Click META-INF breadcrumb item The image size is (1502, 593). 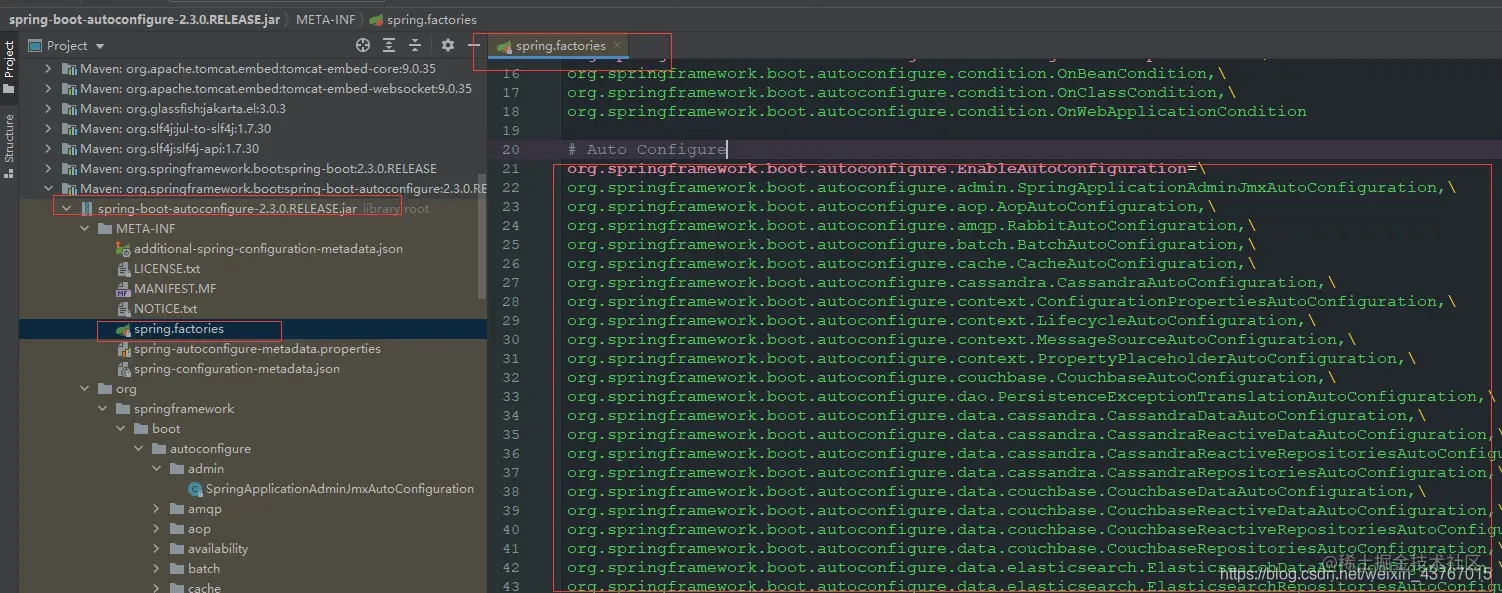325,19
